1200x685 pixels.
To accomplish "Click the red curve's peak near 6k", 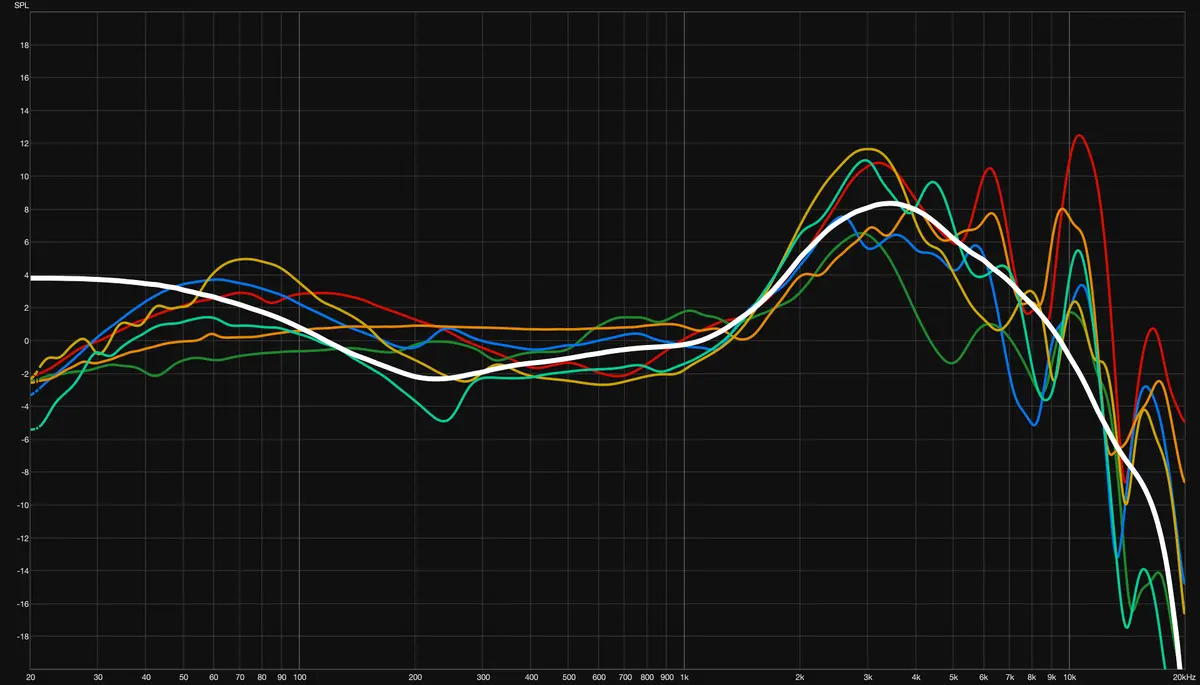I will (990, 168).
